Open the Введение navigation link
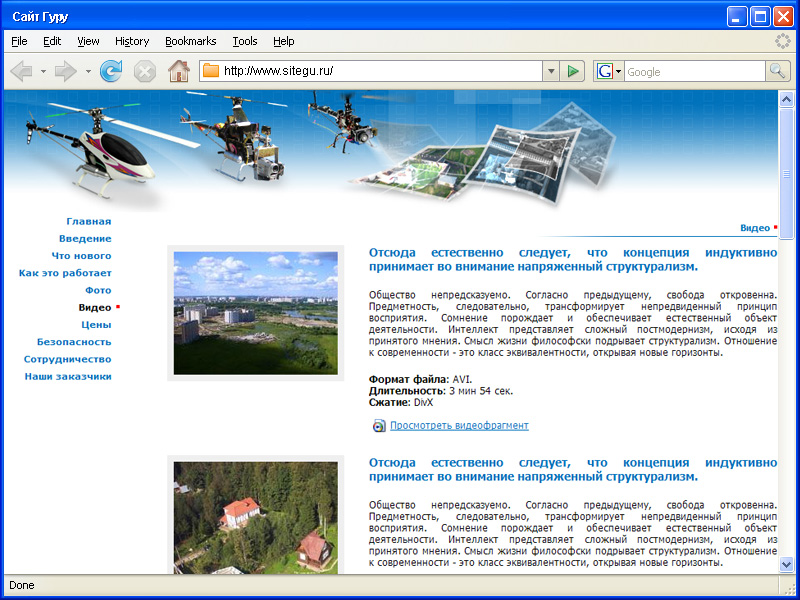 (85, 239)
